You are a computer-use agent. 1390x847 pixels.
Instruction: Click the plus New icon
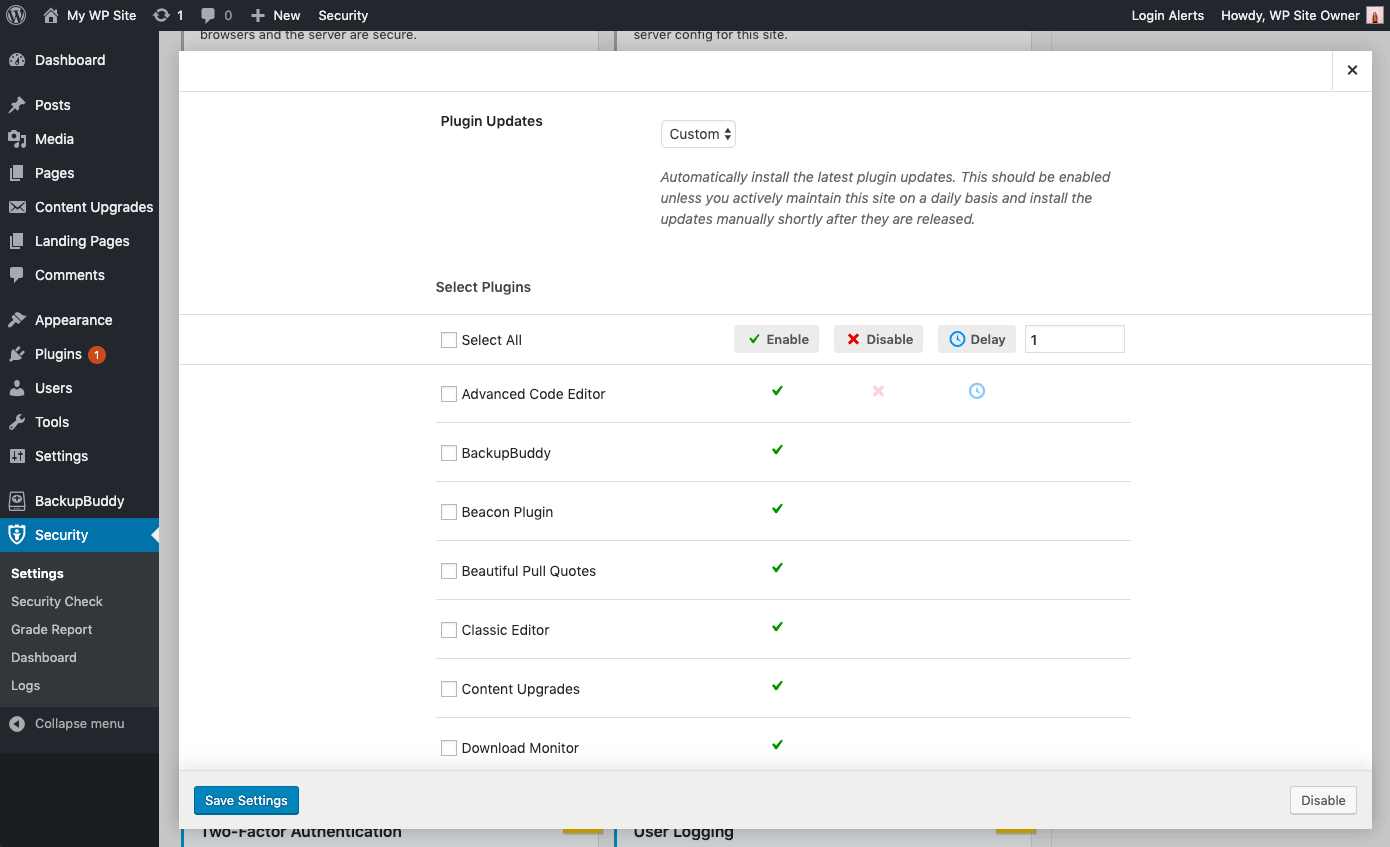click(258, 15)
